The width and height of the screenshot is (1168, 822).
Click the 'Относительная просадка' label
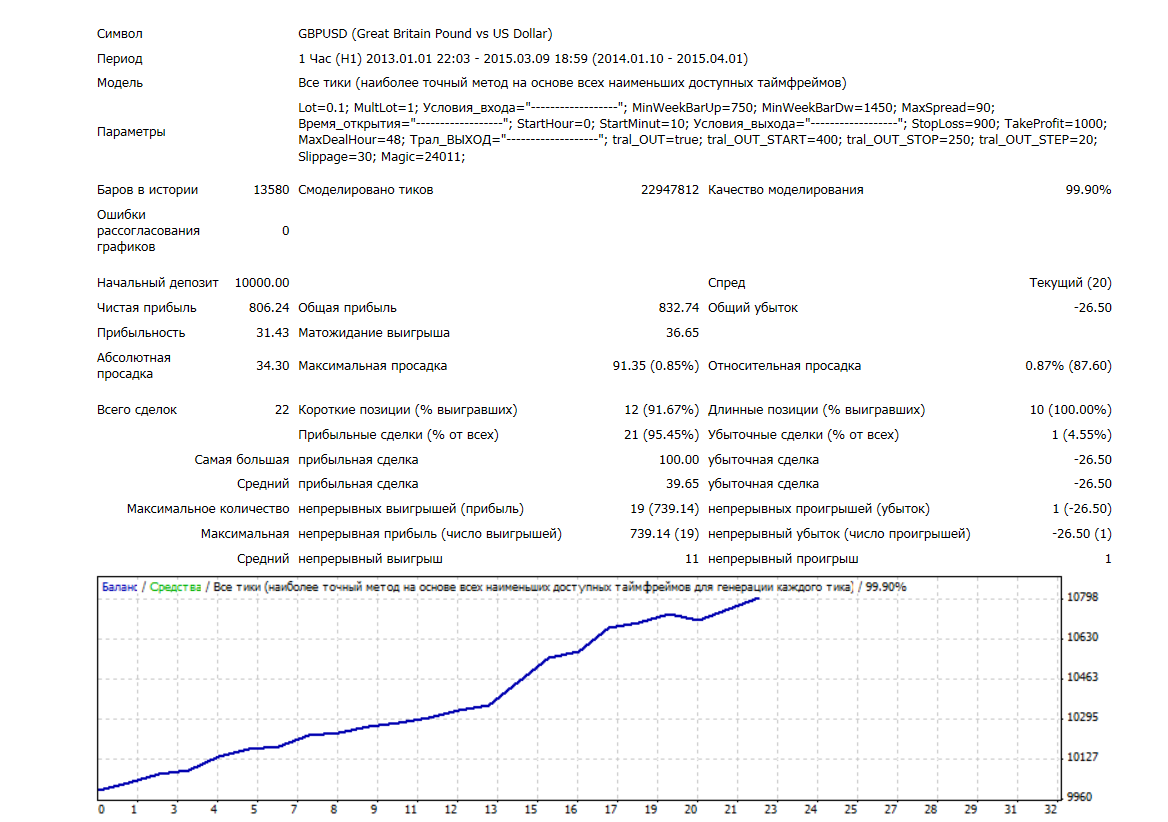[x=784, y=366]
